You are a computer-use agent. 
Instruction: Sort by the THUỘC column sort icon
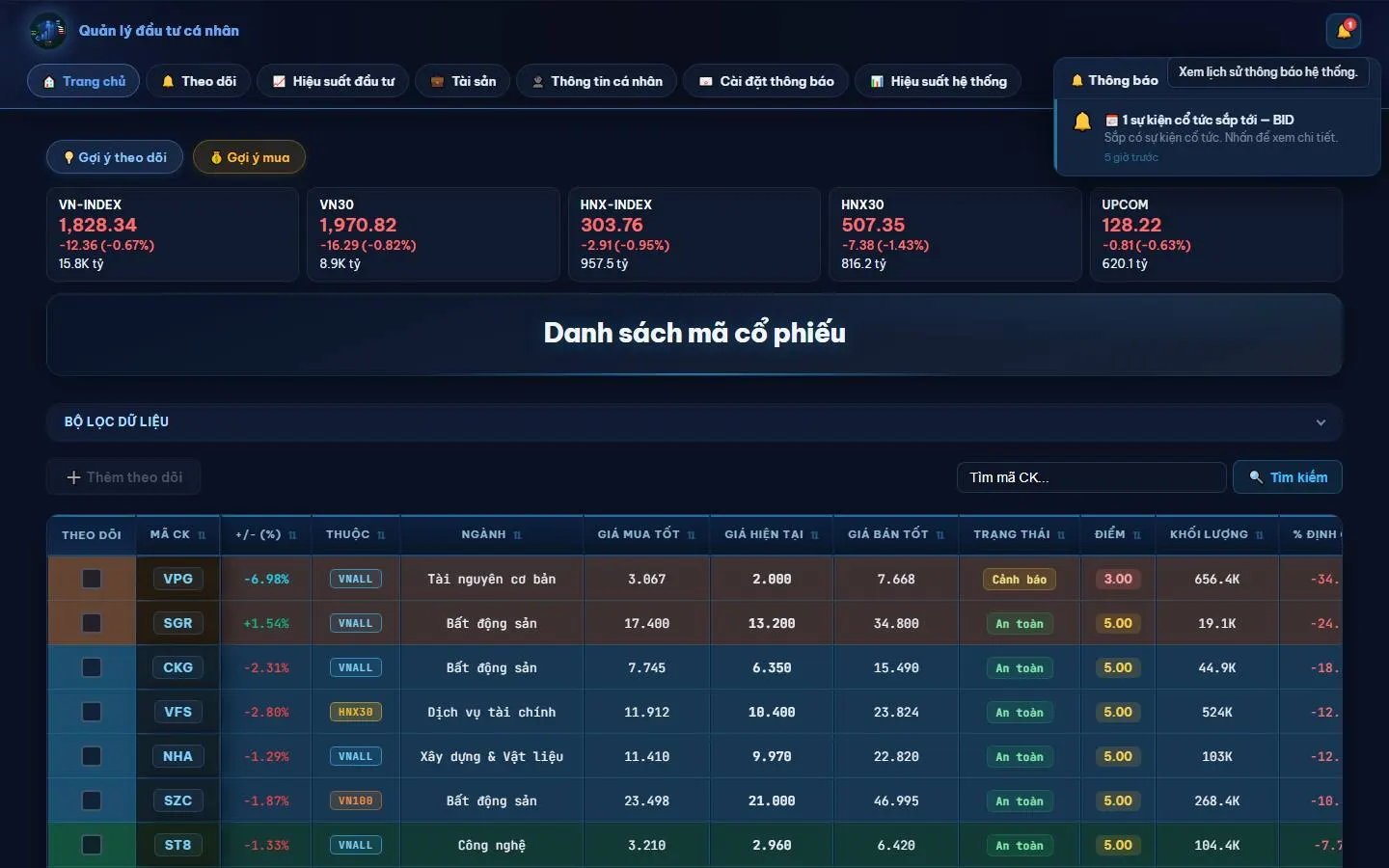(381, 535)
